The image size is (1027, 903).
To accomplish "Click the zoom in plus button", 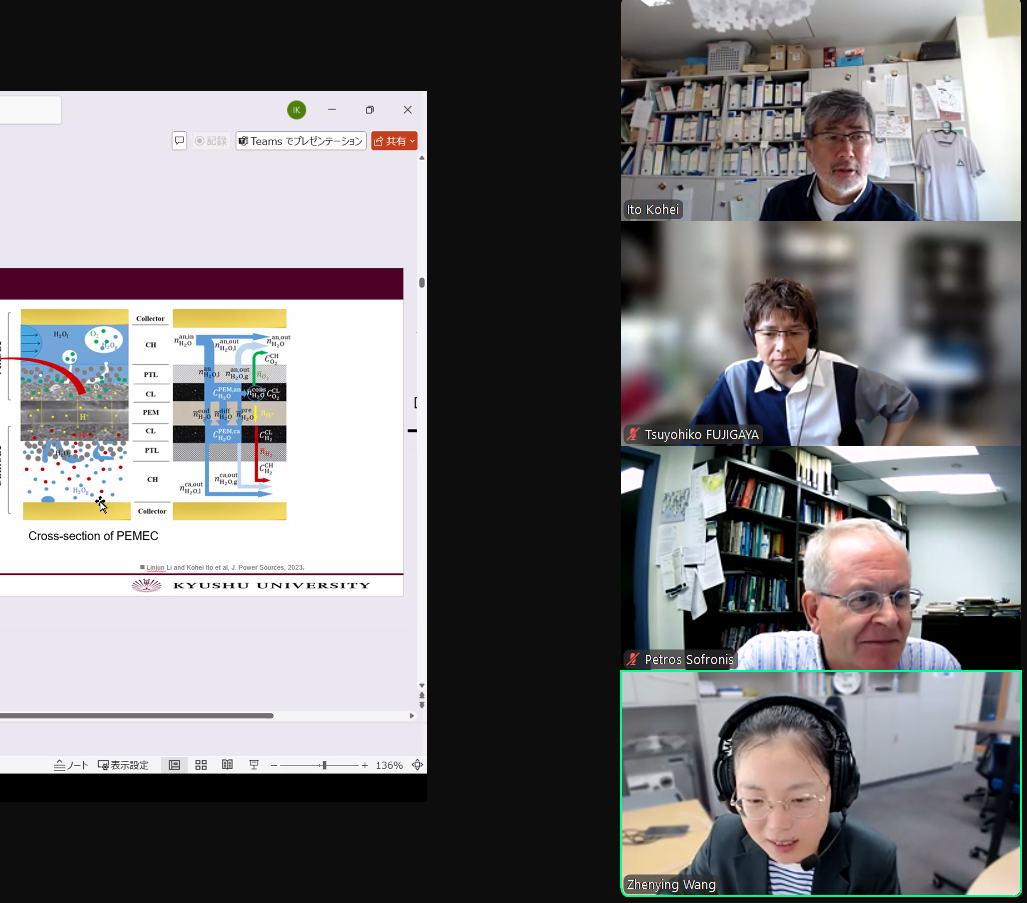I will tap(365, 765).
